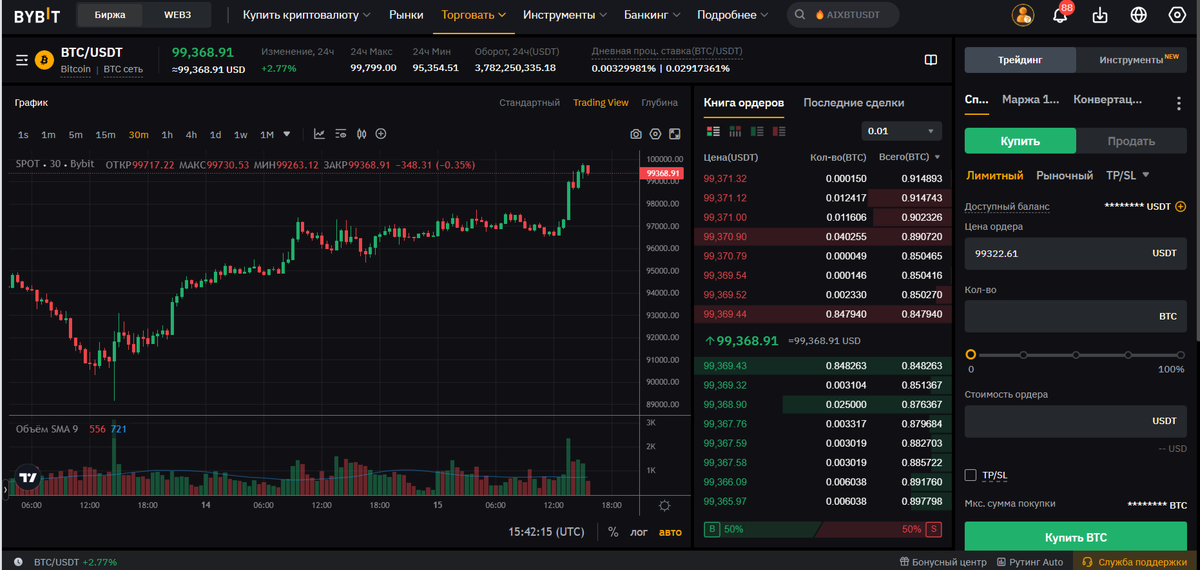
Task: Open the chart display settings icon
Action: click(x=340, y=134)
